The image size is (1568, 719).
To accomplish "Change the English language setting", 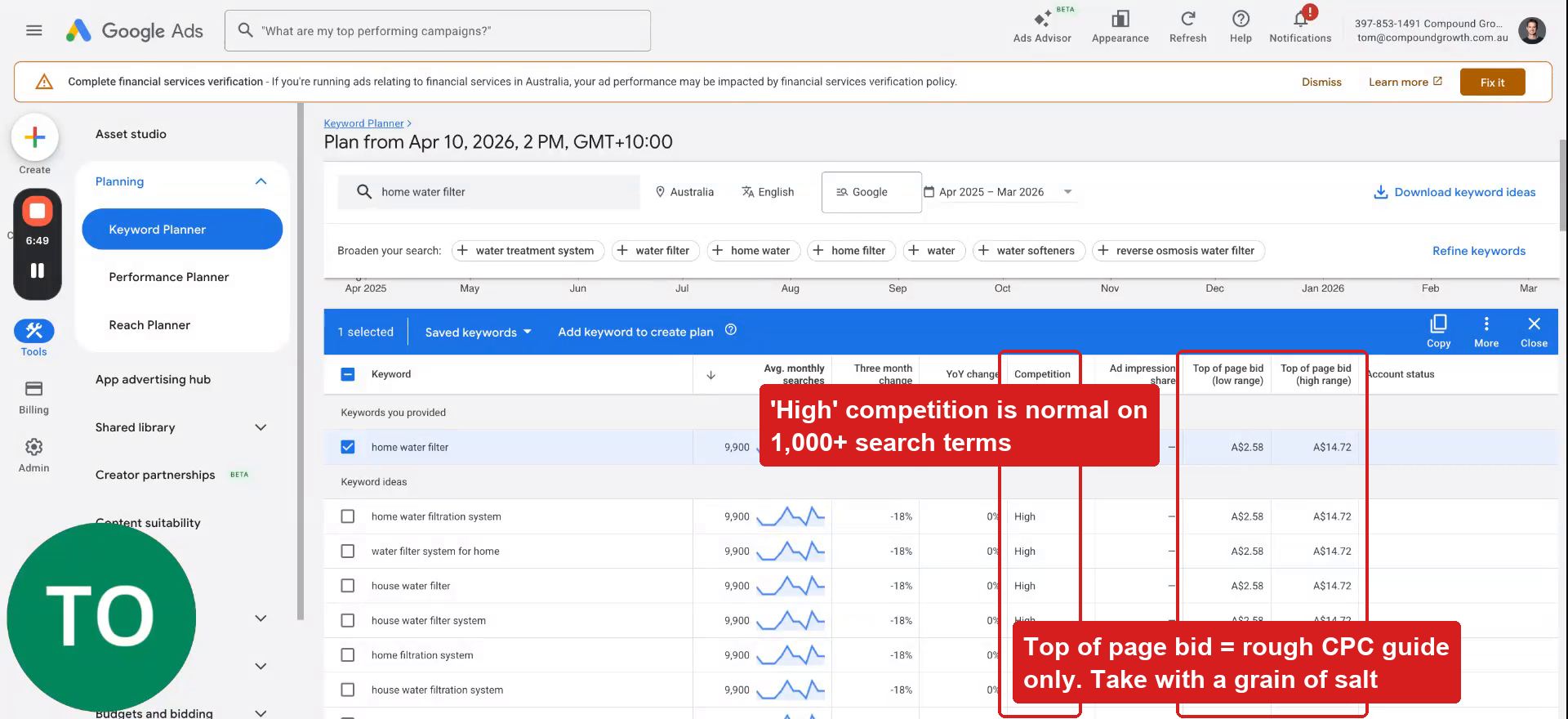I will (767, 192).
